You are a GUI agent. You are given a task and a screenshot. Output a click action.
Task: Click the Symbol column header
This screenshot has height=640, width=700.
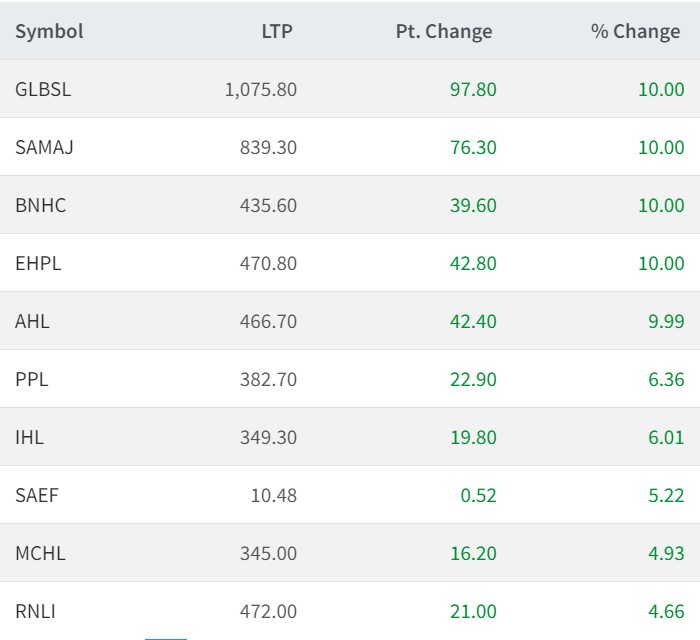tap(49, 31)
